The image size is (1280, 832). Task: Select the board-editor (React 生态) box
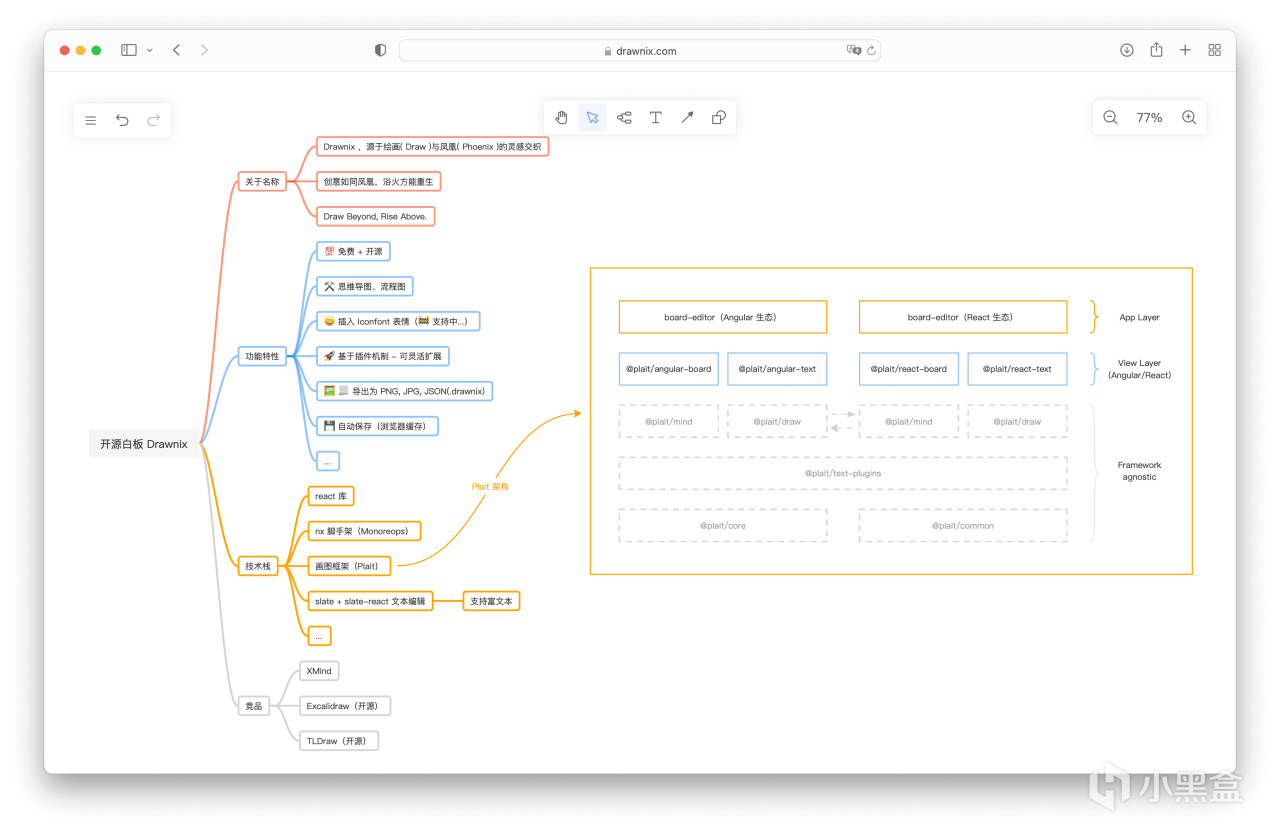pyautogui.click(x=963, y=317)
